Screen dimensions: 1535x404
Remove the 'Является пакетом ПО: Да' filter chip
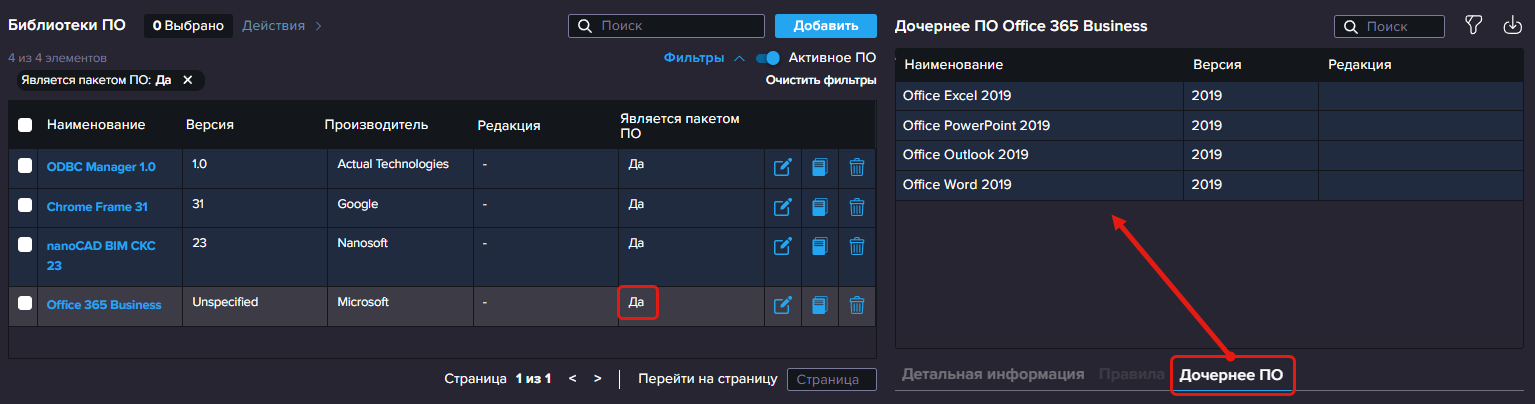[187, 80]
